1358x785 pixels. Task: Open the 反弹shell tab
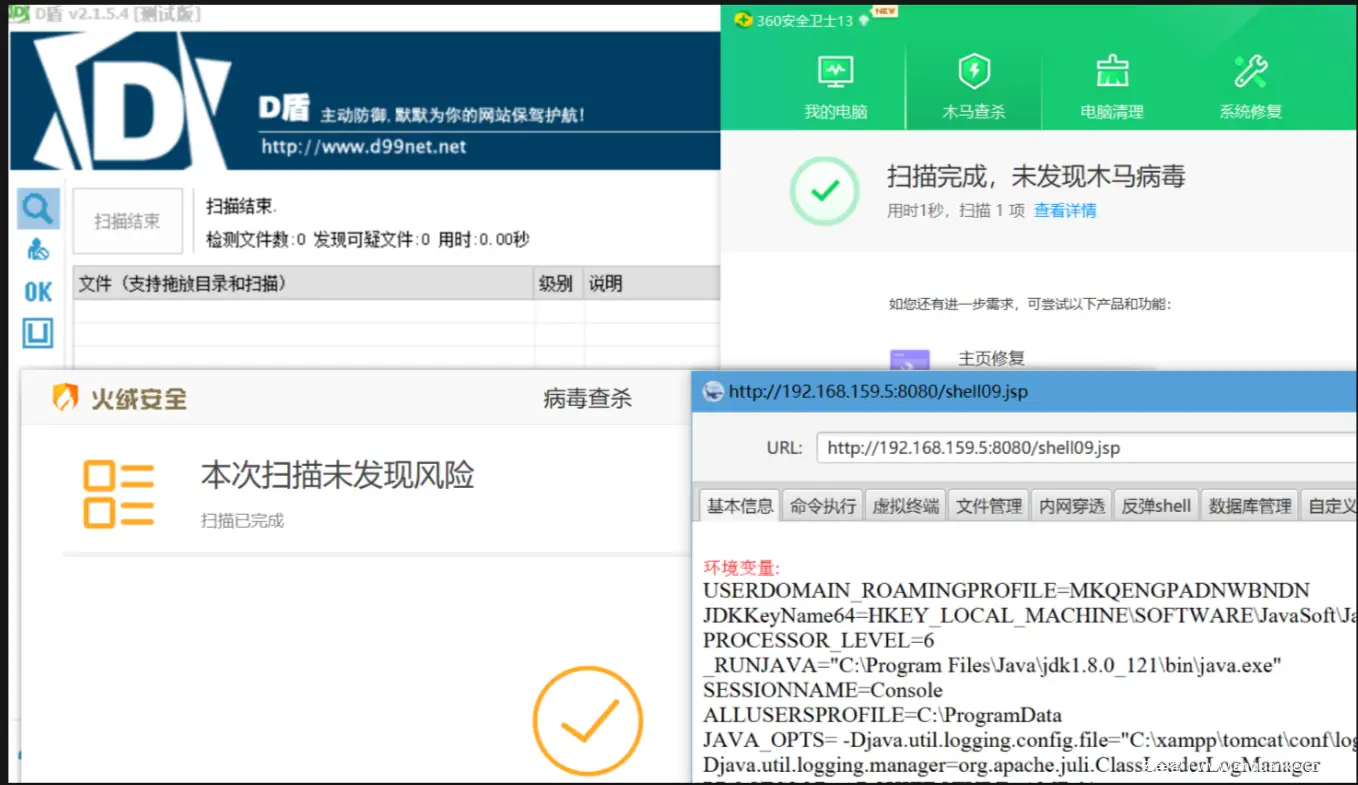(1156, 506)
